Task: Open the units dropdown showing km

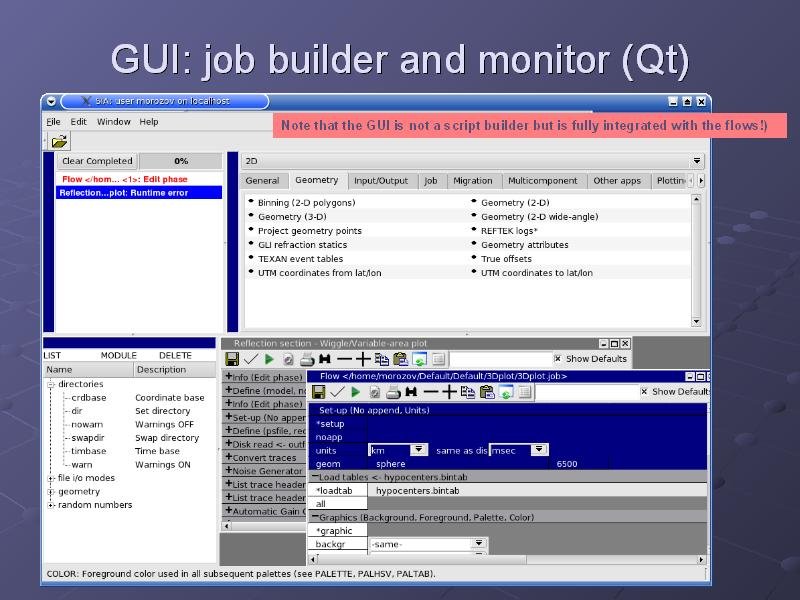Action: click(x=398, y=450)
